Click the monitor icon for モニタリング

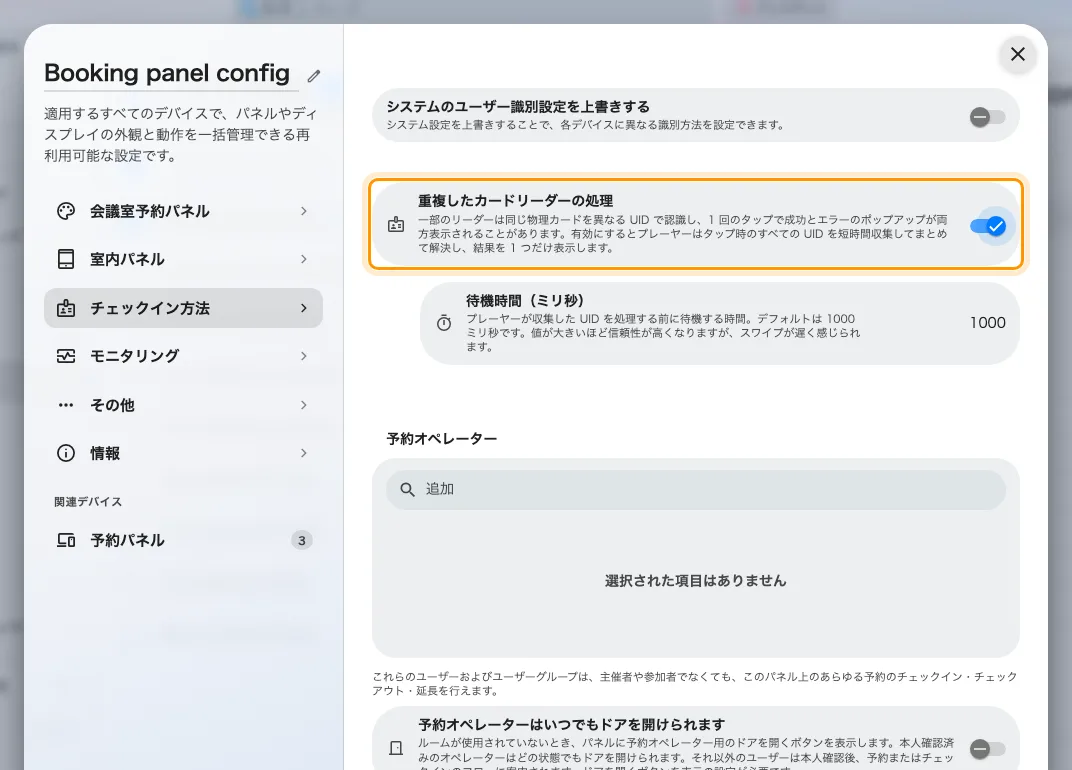click(66, 356)
